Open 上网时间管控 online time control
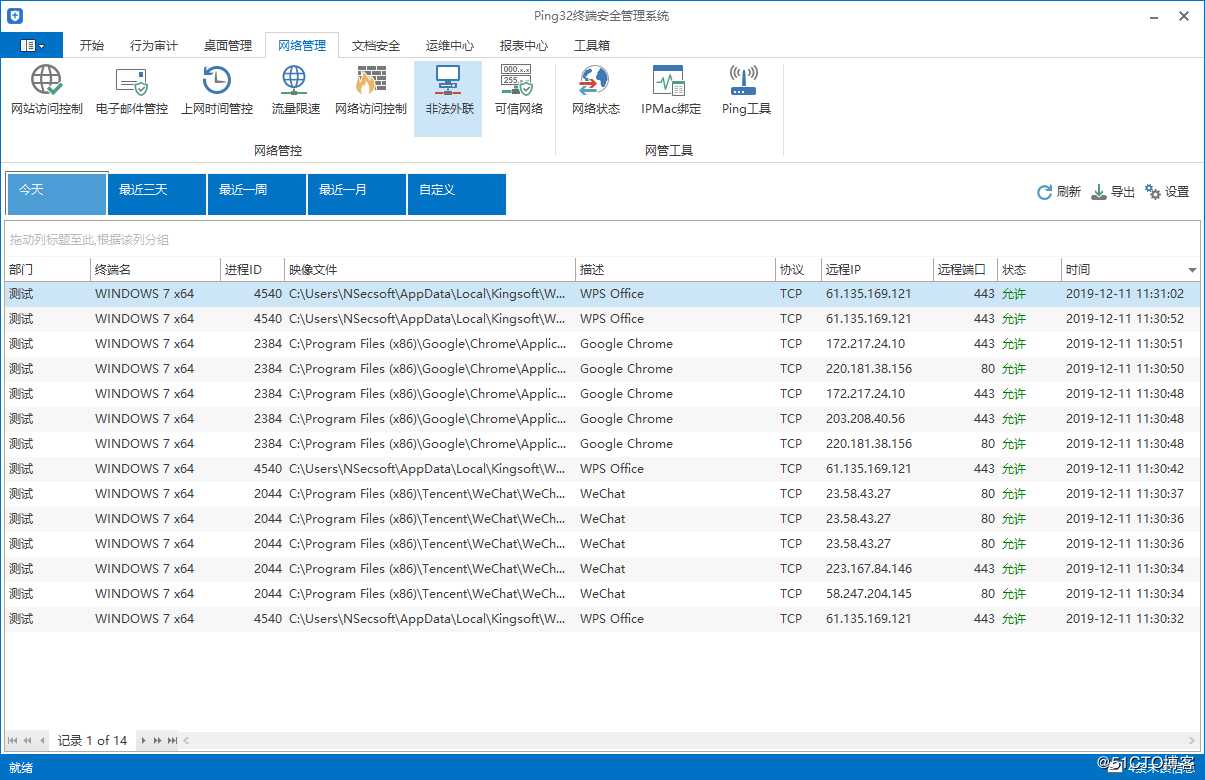The height and width of the screenshot is (780, 1205). point(217,93)
